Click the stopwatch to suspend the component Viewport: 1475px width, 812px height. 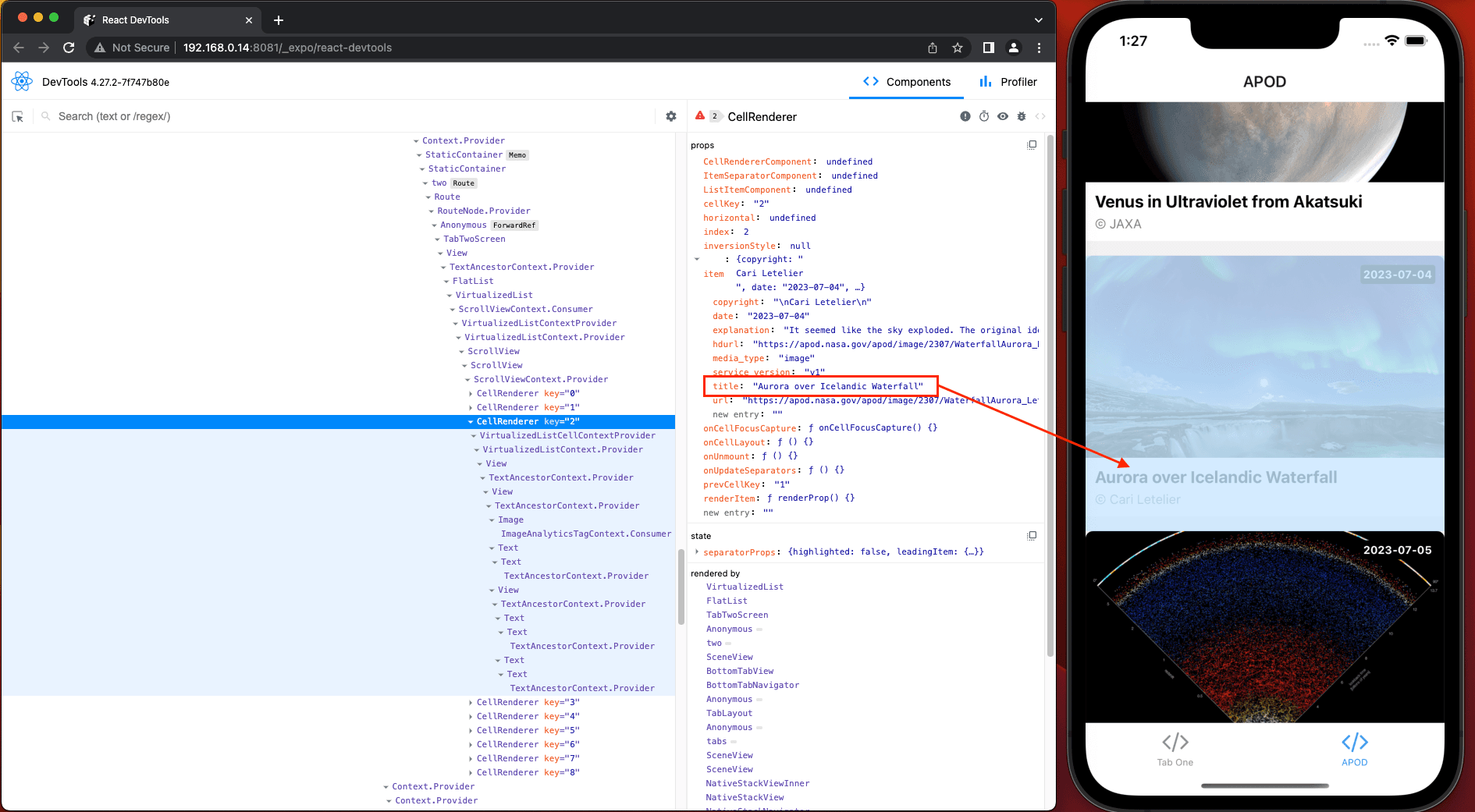click(x=984, y=116)
